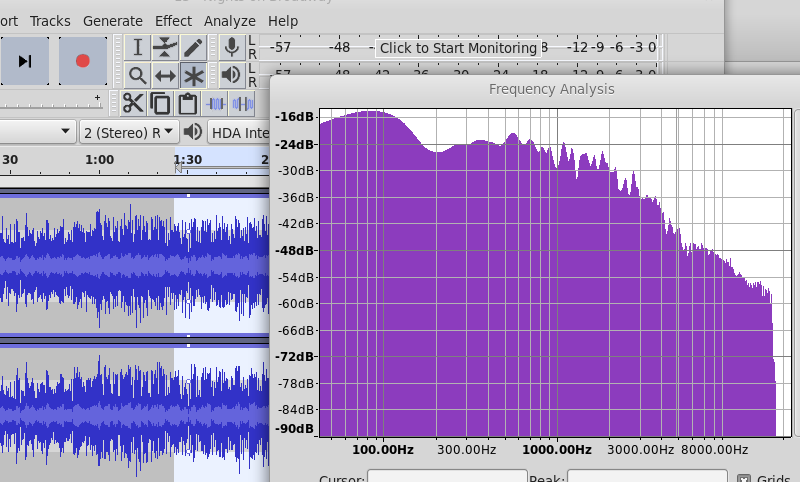
Task: Open the Analyze menu
Action: pos(230,21)
